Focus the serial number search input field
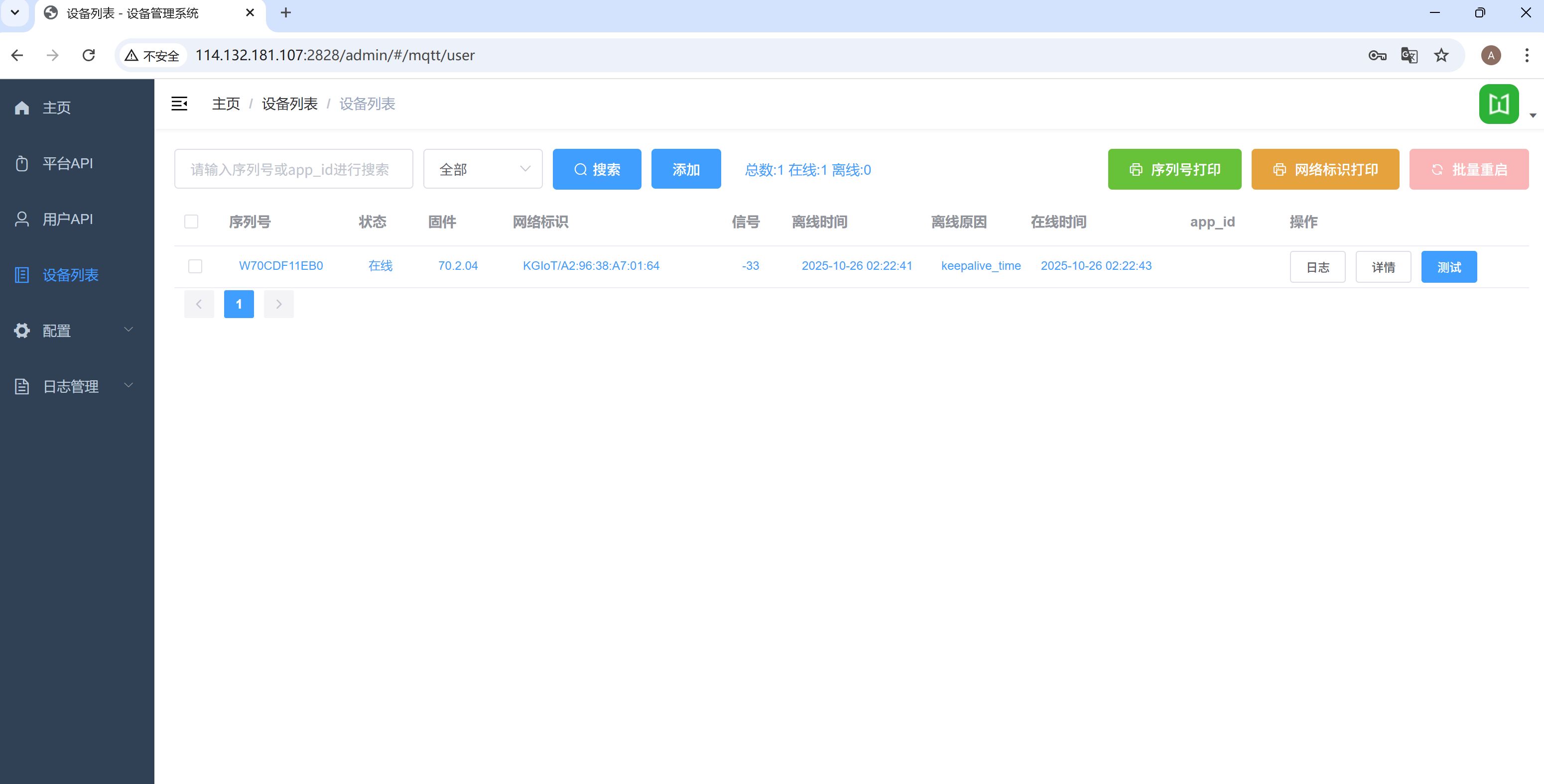This screenshot has width=1544, height=784. 293,170
